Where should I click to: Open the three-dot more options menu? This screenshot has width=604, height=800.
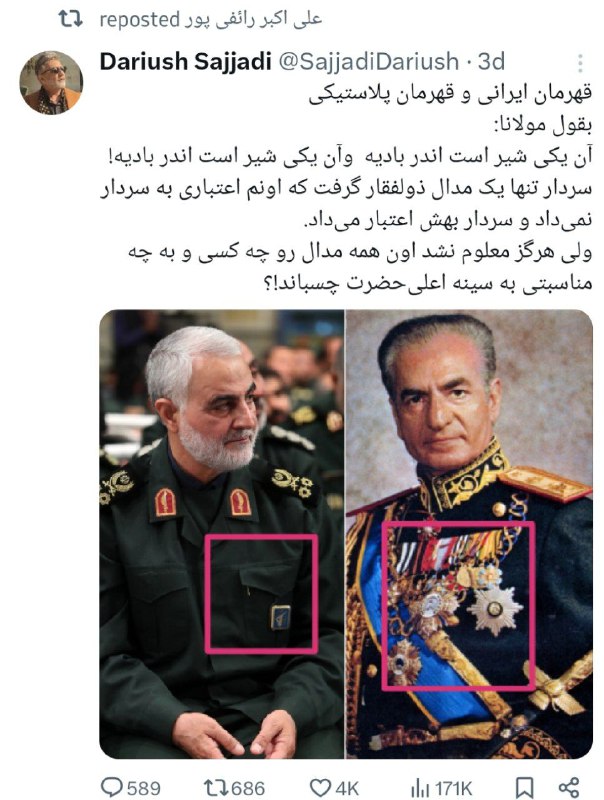tap(580, 63)
